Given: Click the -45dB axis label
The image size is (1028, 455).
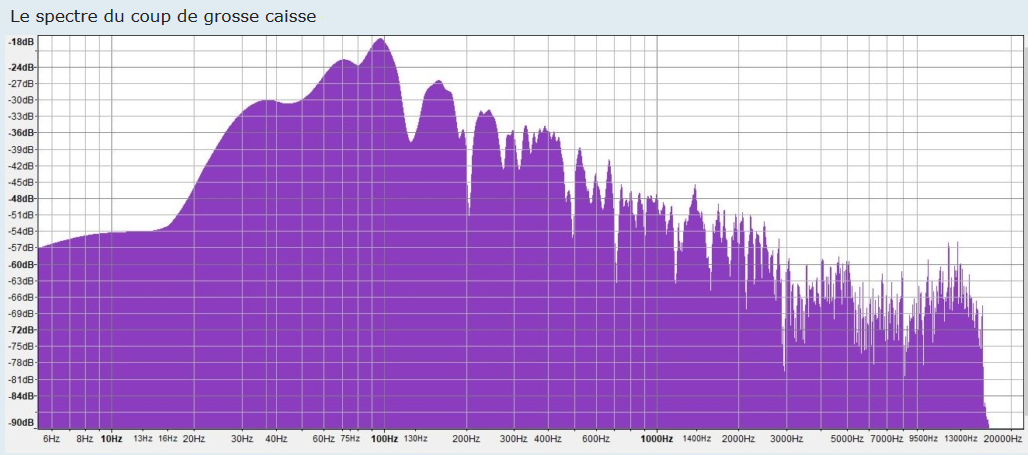Looking at the screenshot, I should coord(22,182).
